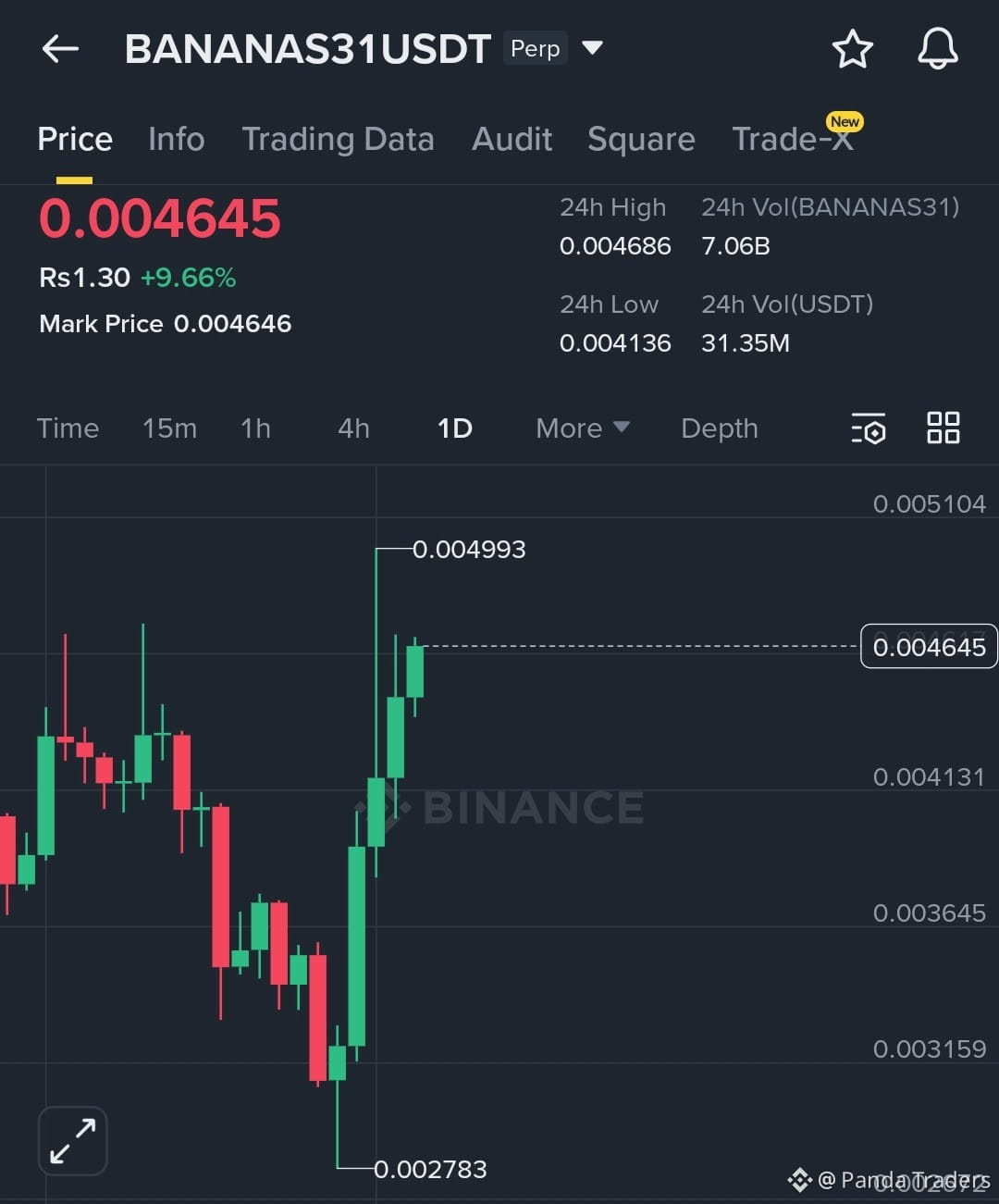Tap the last price 0.004645 headline
Image resolution: width=999 pixels, height=1204 pixels.
(160, 218)
